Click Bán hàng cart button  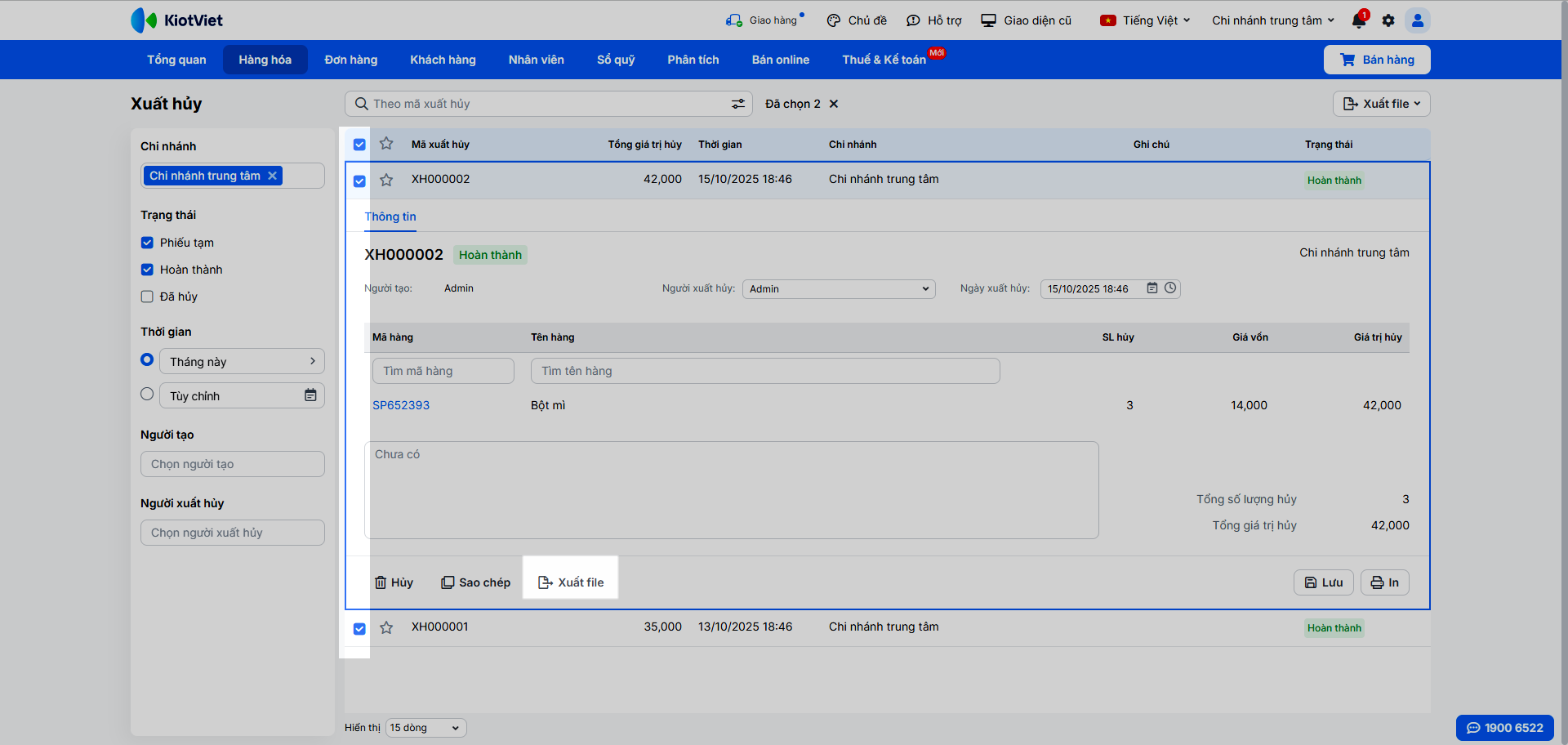(1377, 60)
